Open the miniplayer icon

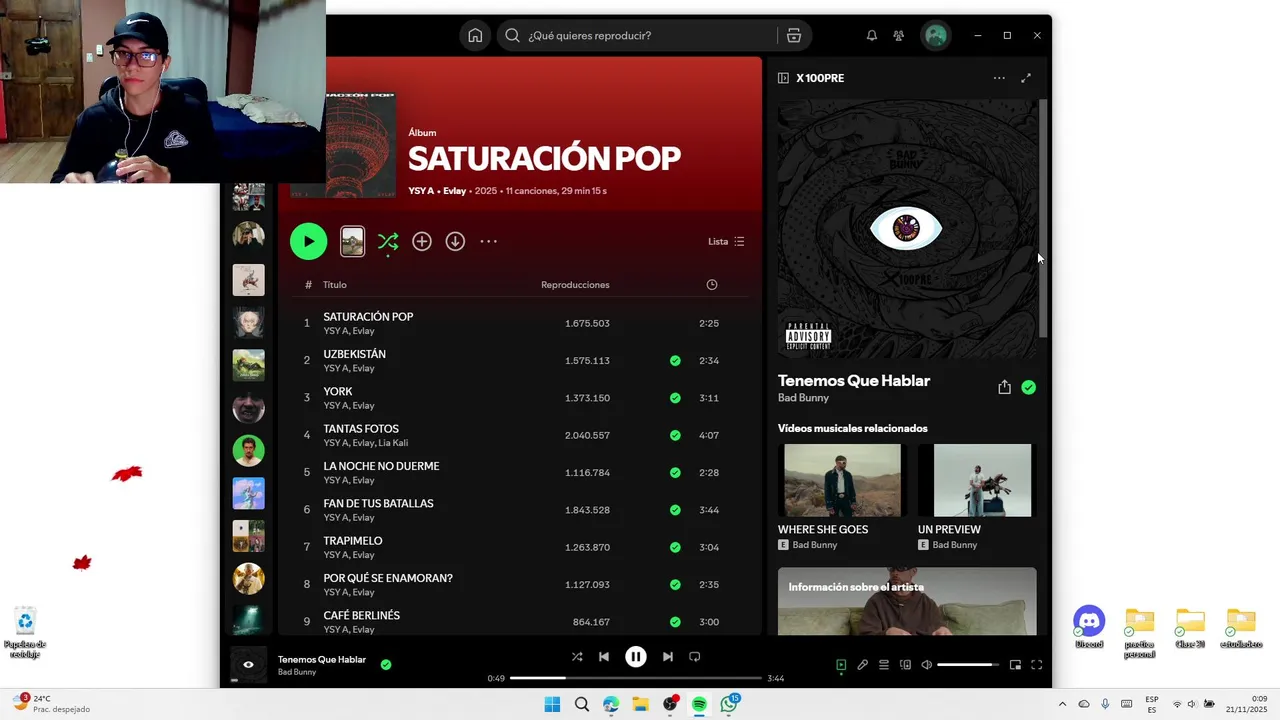(x=1015, y=665)
